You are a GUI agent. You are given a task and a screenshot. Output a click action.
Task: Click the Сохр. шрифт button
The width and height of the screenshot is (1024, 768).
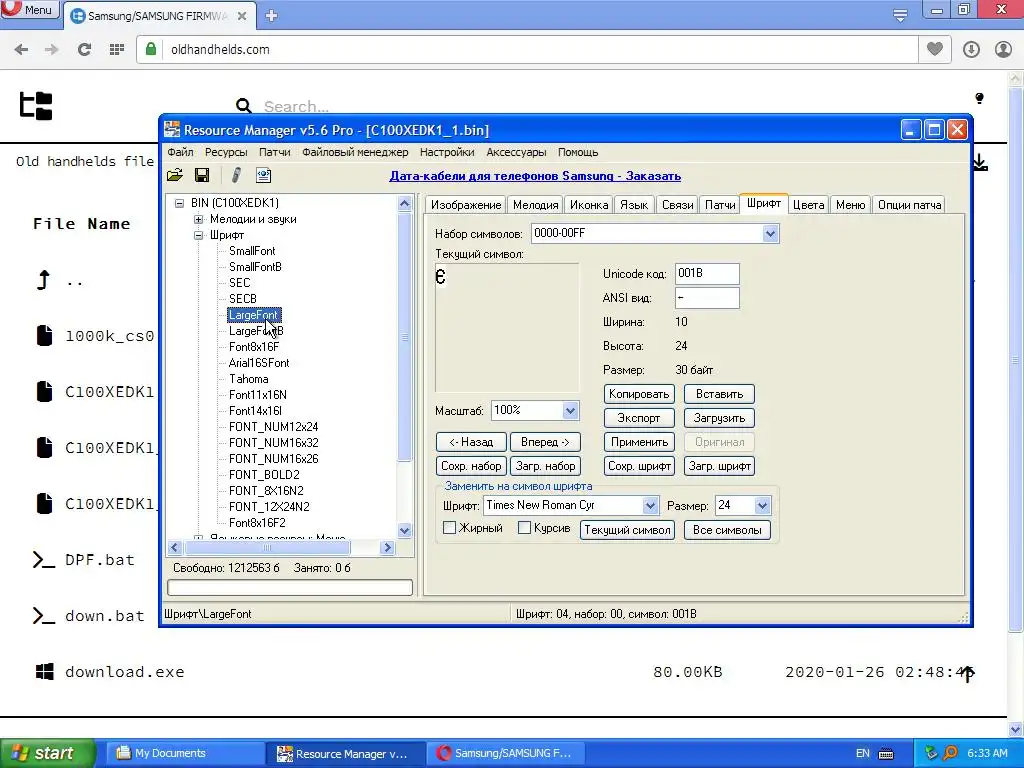coord(639,466)
